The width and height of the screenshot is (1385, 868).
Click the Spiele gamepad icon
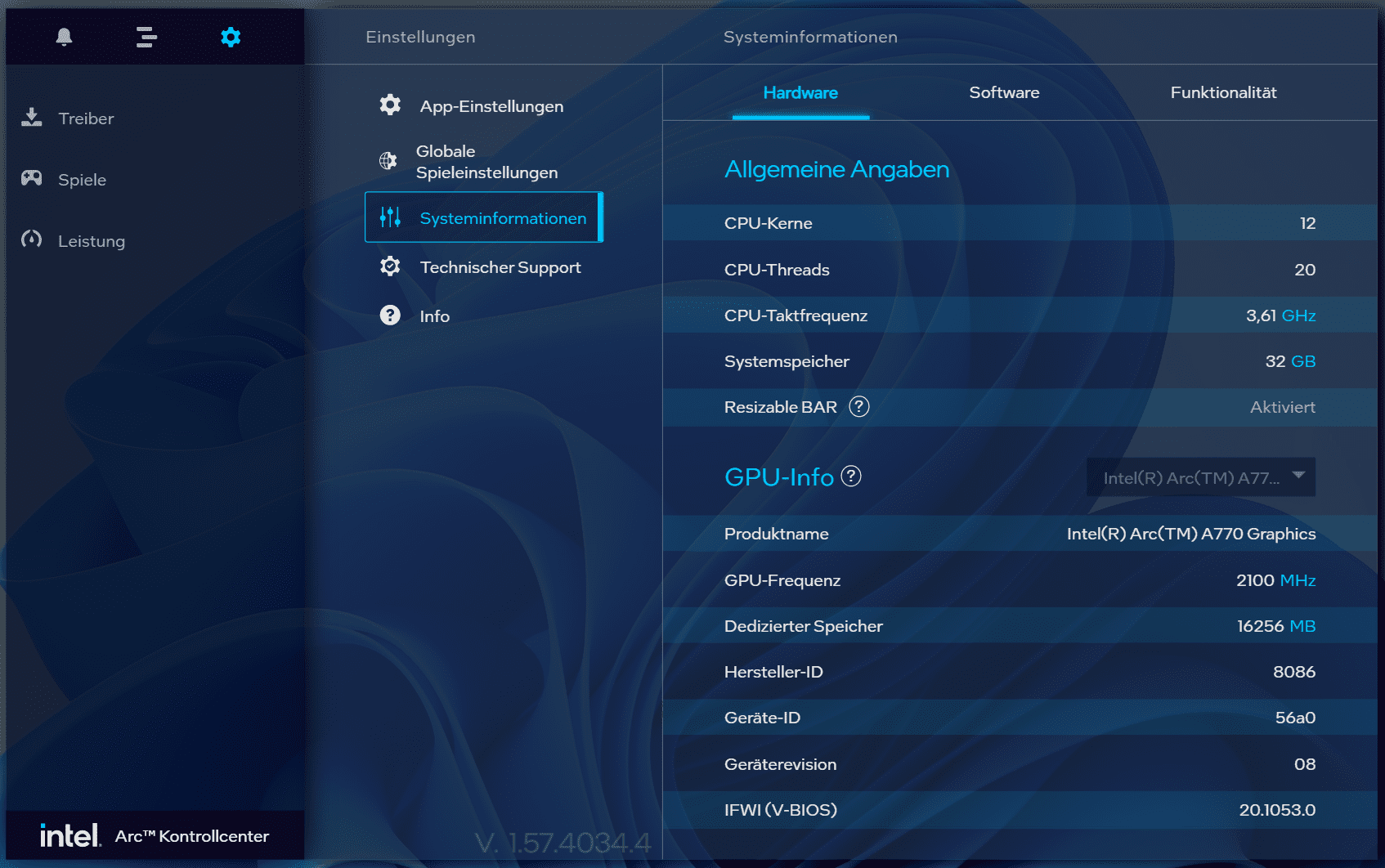32,178
